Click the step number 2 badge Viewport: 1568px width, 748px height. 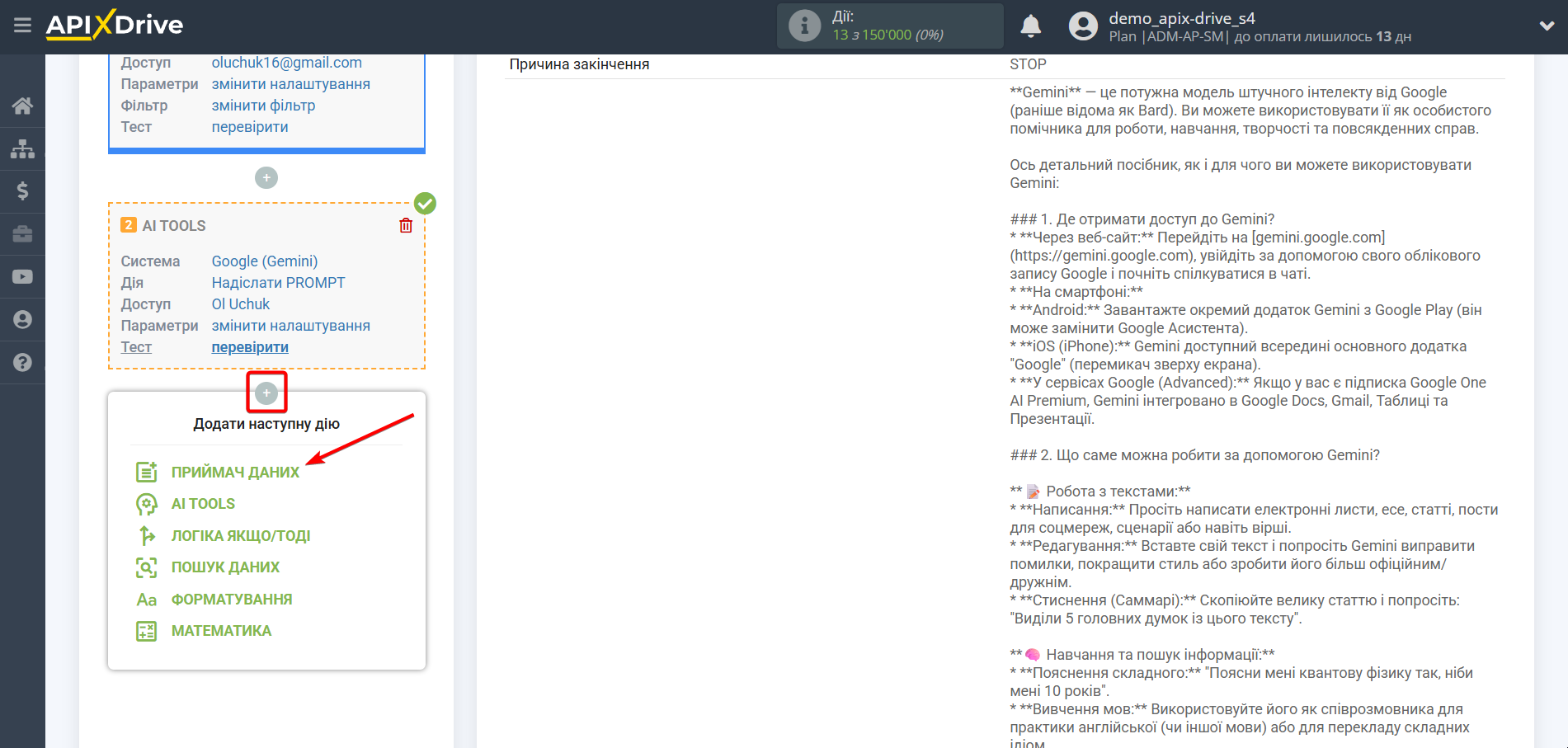click(129, 225)
